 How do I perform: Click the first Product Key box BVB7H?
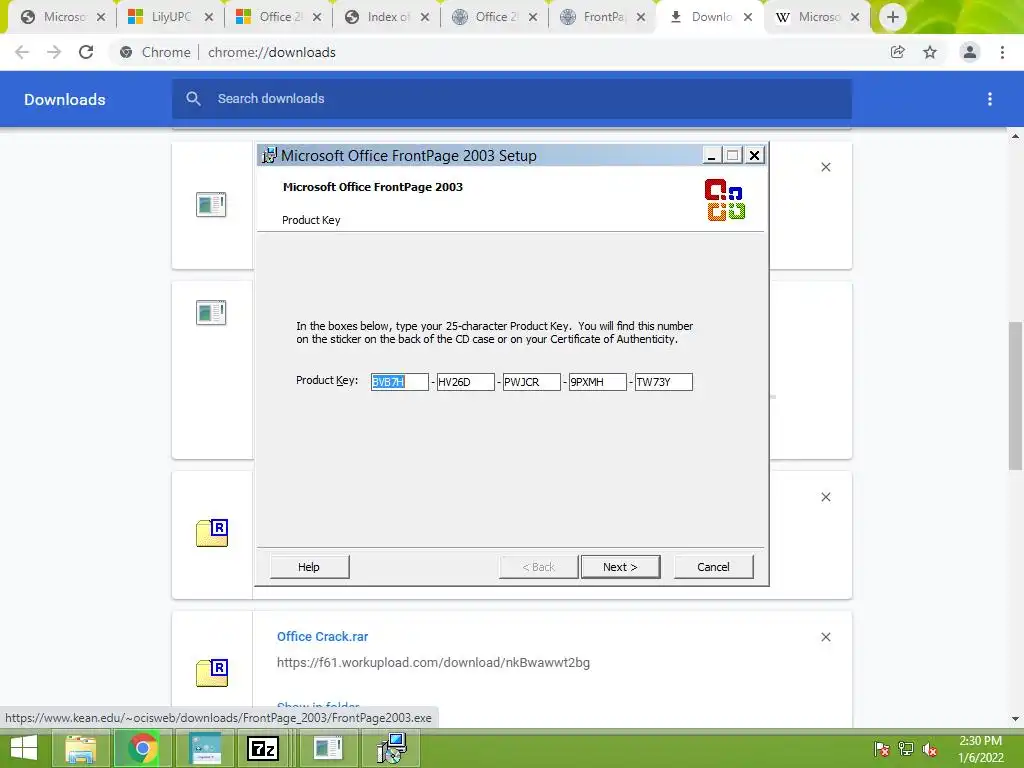point(400,382)
